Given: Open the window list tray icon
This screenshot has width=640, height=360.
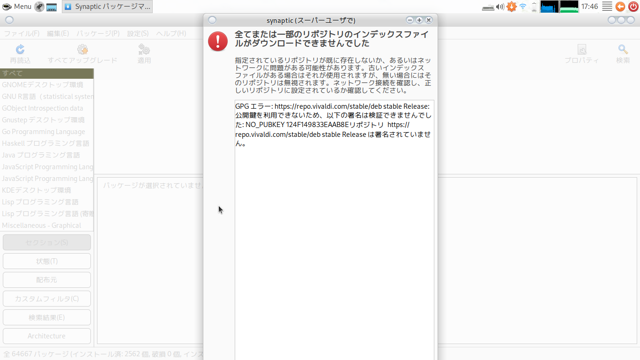Looking at the screenshot, I should 607,7.
